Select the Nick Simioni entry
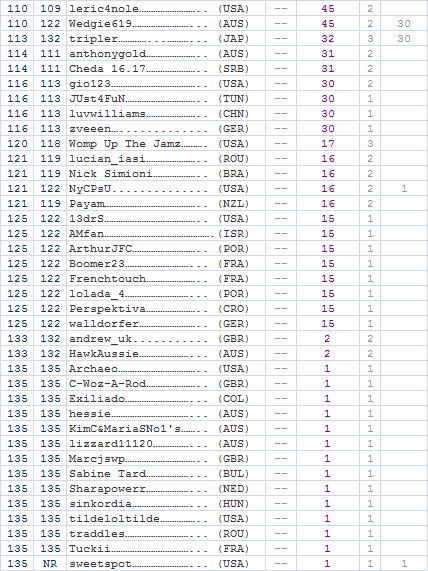The height and width of the screenshot is (571, 428). point(111,174)
